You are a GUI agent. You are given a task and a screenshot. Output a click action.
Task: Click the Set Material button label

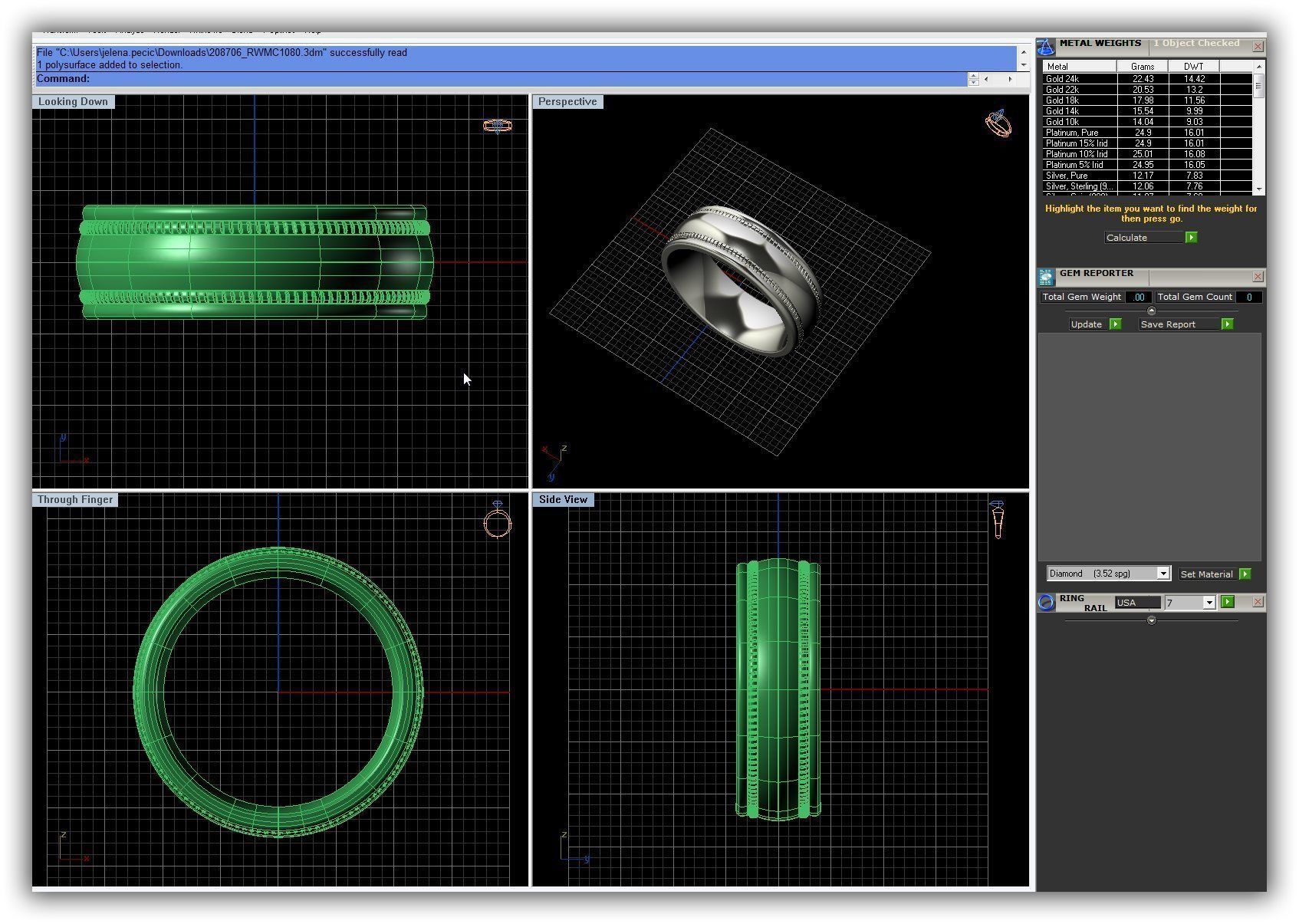pos(1207,574)
